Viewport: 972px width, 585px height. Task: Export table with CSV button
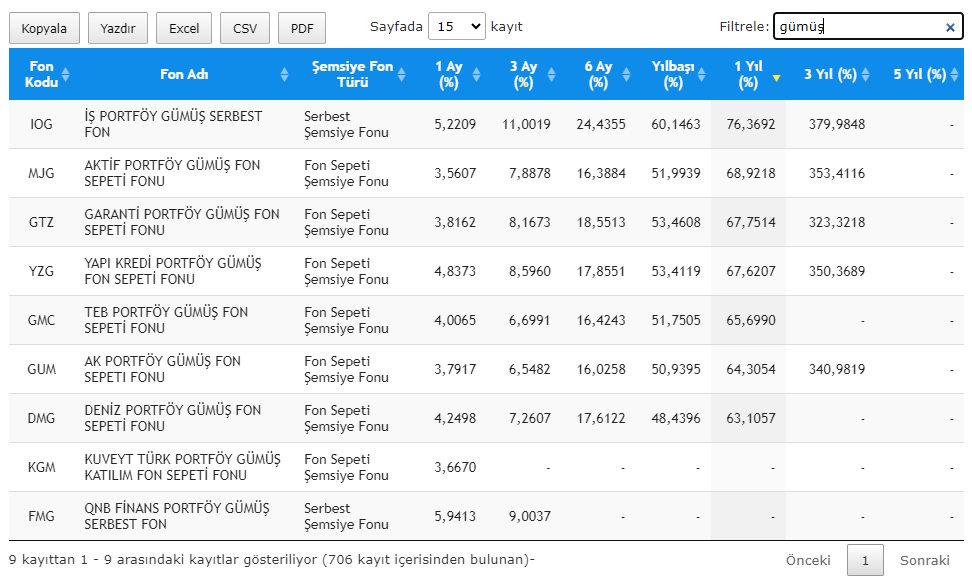coord(245,28)
